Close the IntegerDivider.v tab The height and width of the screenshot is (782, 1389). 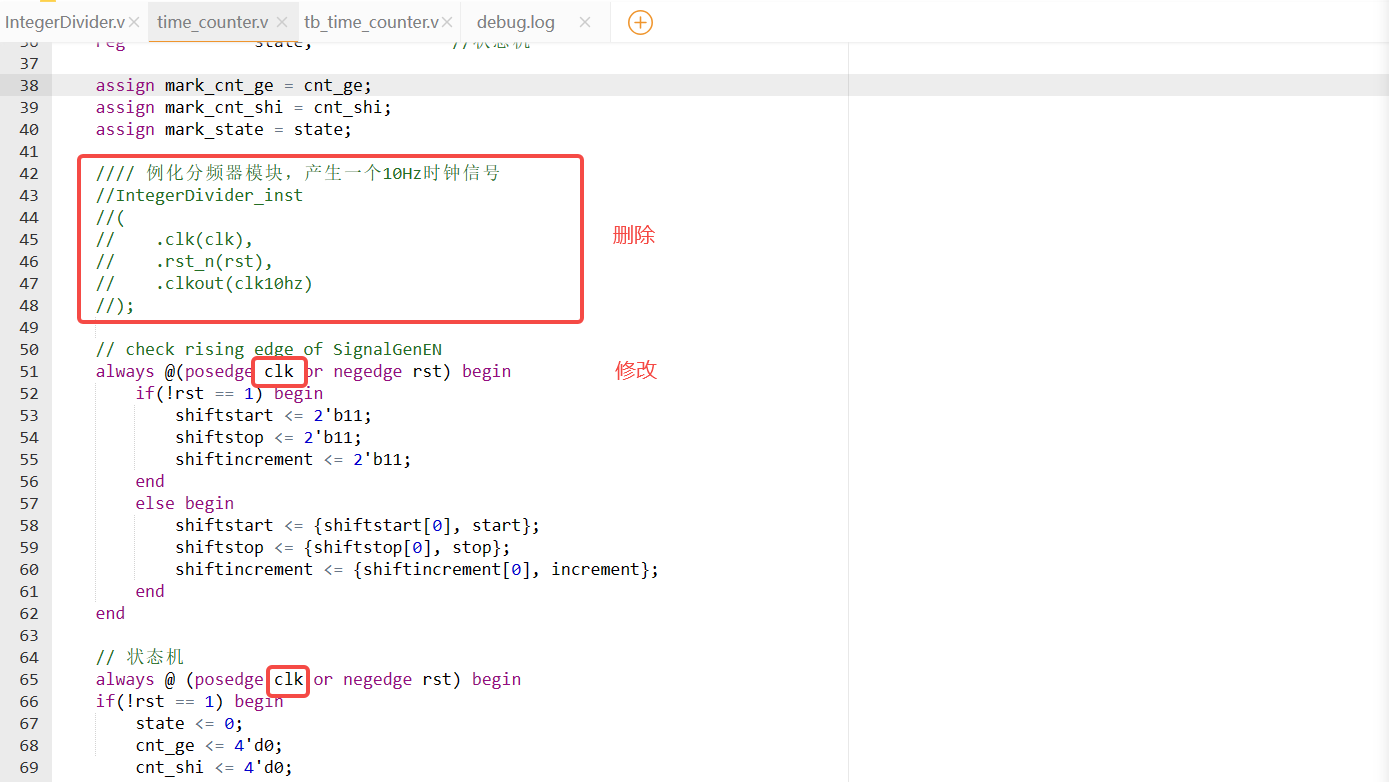(x=134, y=22)
